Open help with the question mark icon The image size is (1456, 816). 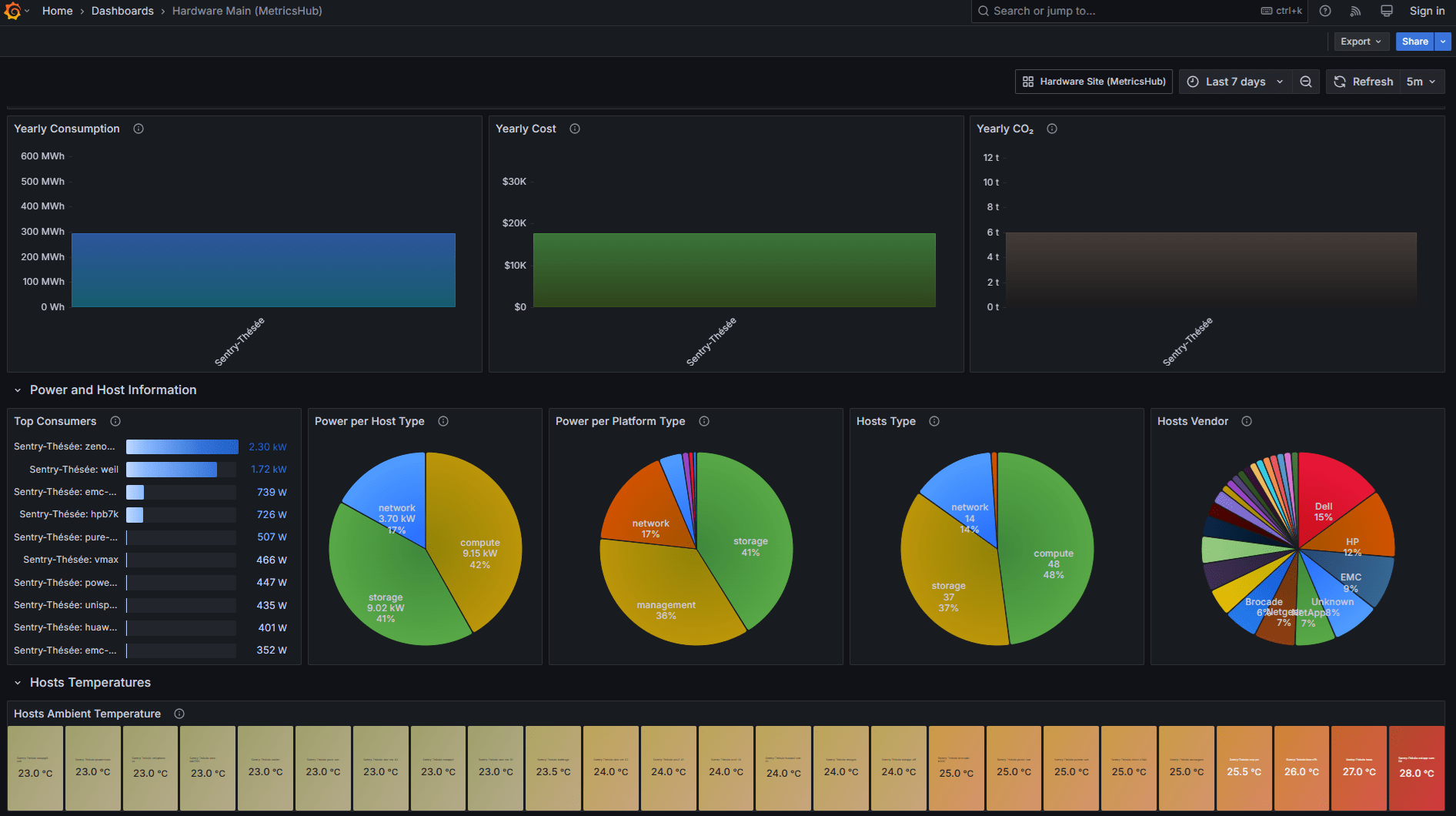[1324, 11]
